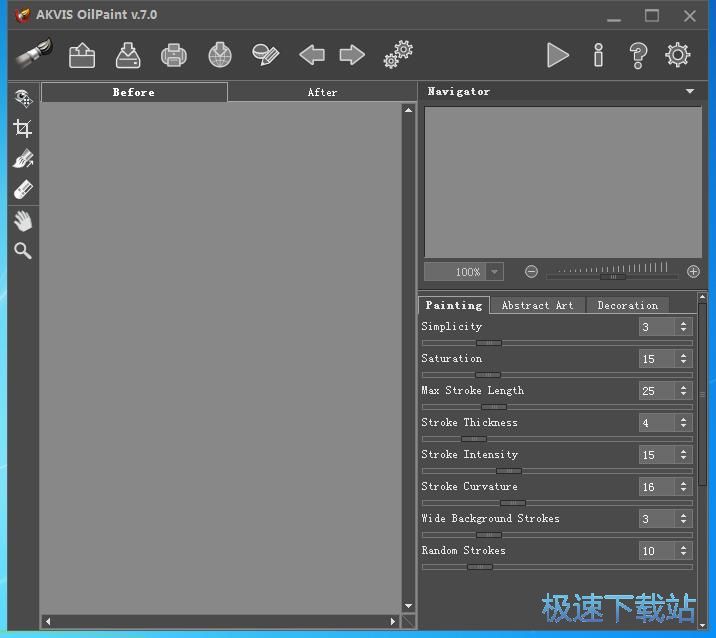This screenshot has width=716, height=638.
Task: Select the Crop tool
Action: point(22,128)
